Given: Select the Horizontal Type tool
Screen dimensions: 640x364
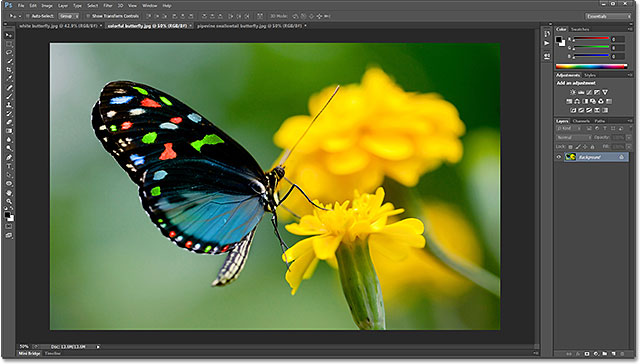Looking at the screenshot, I should pos(9,166).
